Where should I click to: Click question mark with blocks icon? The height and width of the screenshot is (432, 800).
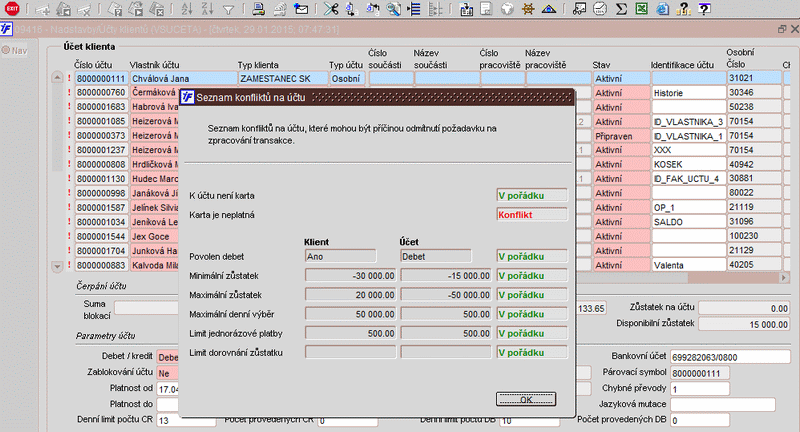(x=683, y=9)
